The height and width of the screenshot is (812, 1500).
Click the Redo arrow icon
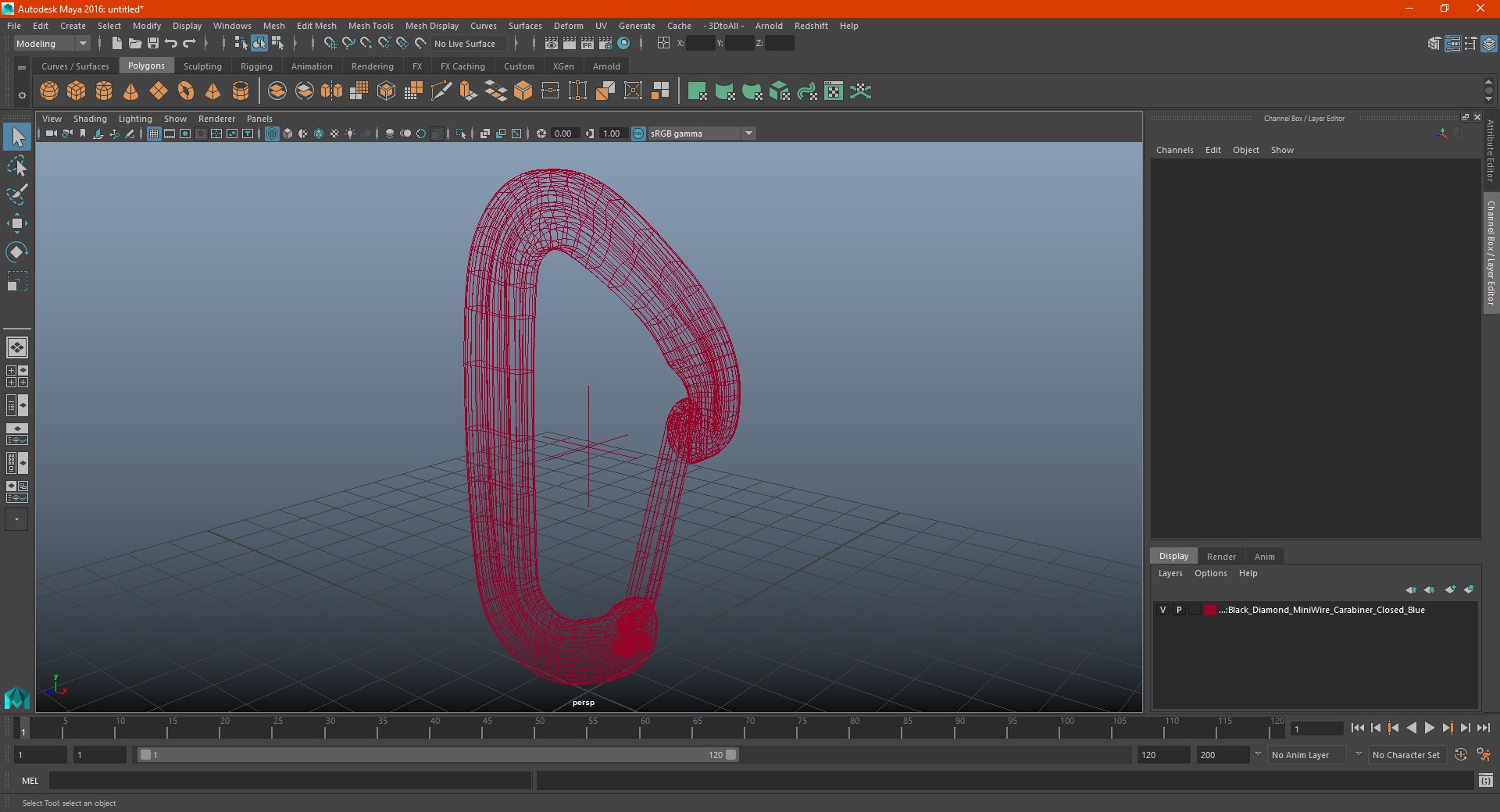click(x=189, y=44)
